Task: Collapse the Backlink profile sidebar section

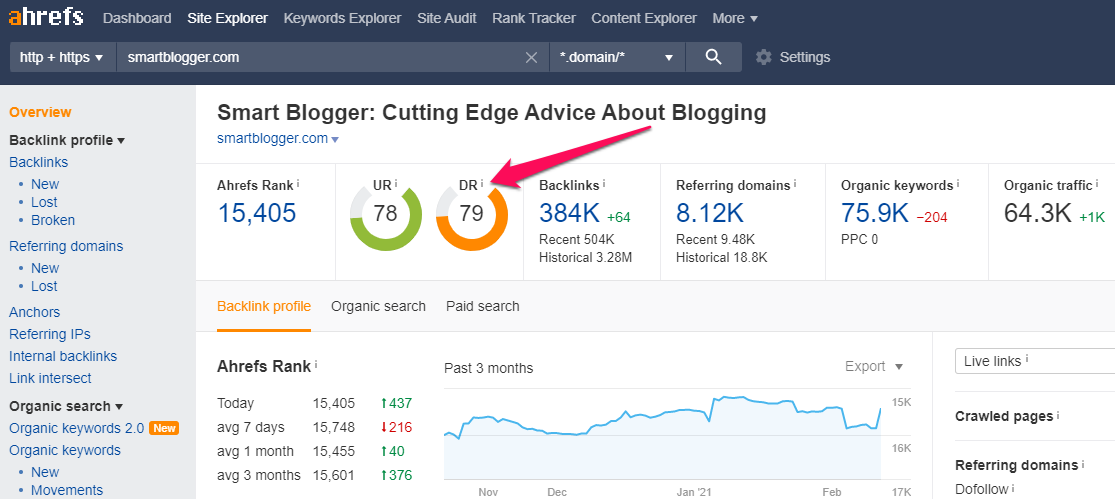Action: [x=67, y=140]
